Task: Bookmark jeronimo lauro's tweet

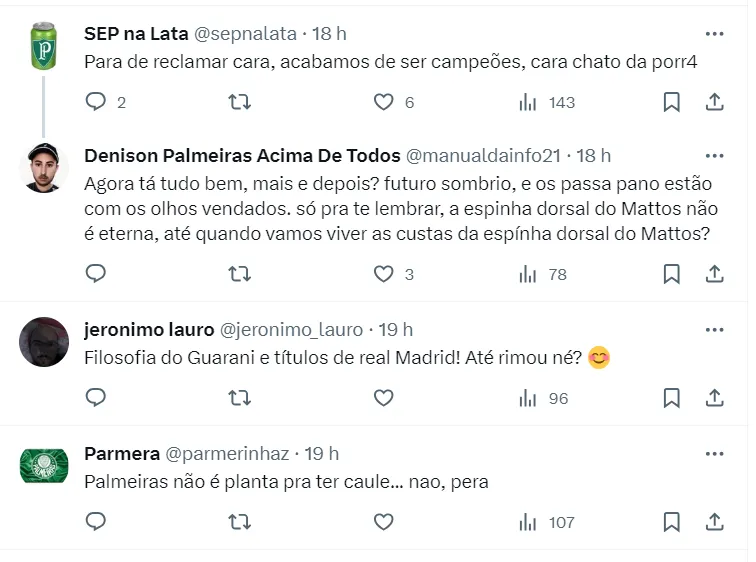Action: tap(672, 398)
